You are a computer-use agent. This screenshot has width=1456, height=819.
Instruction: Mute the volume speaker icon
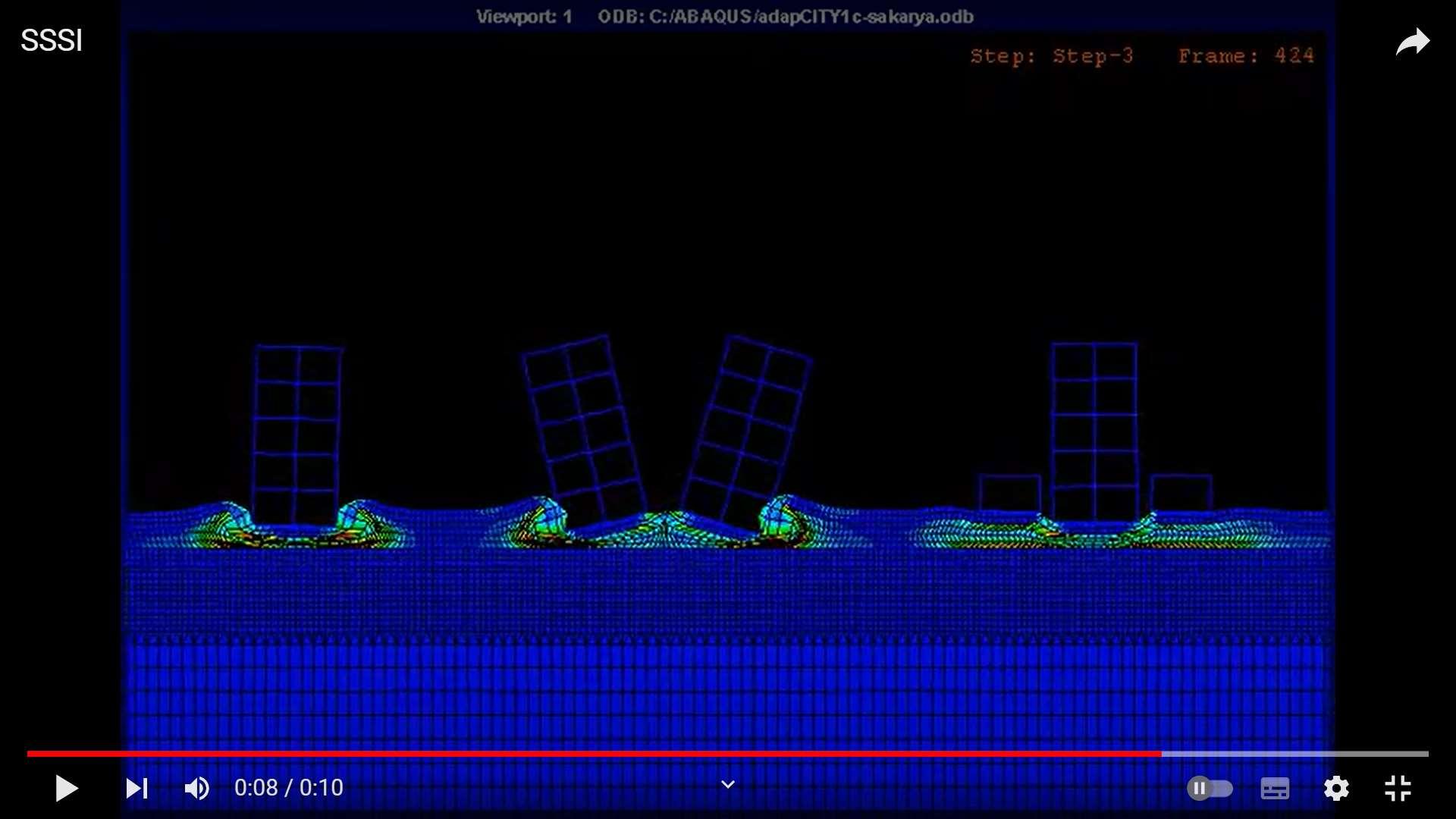click(x=197, y=789)
